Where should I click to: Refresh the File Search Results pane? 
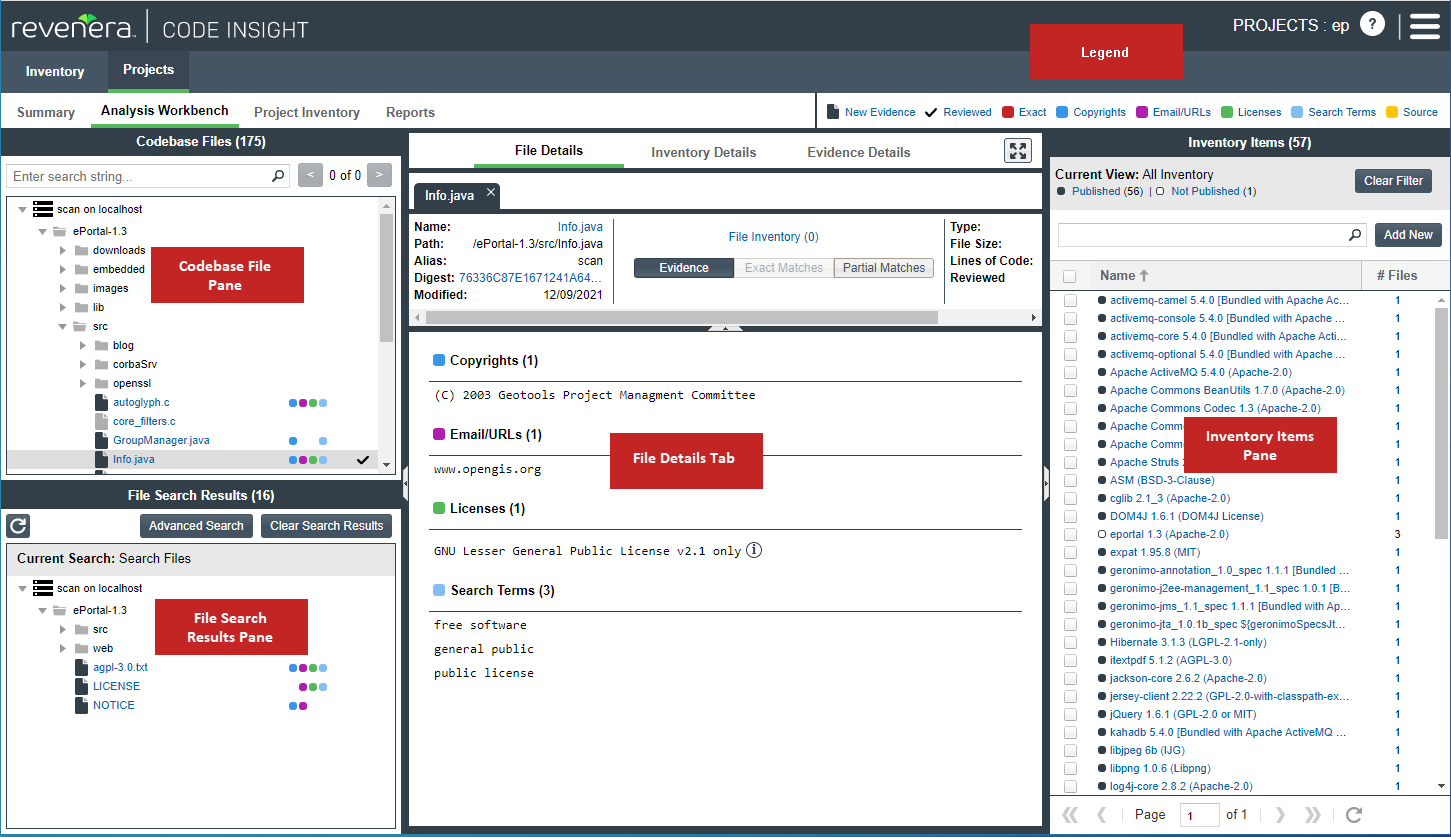click(x=16, y=525)
